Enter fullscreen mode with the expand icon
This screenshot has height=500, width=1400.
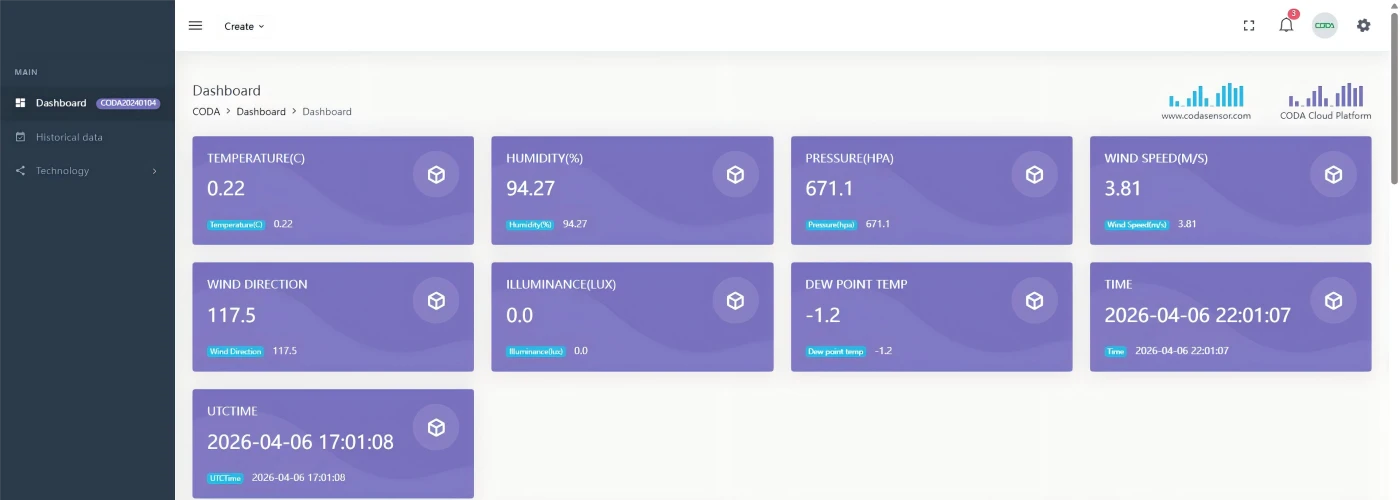1248,26
